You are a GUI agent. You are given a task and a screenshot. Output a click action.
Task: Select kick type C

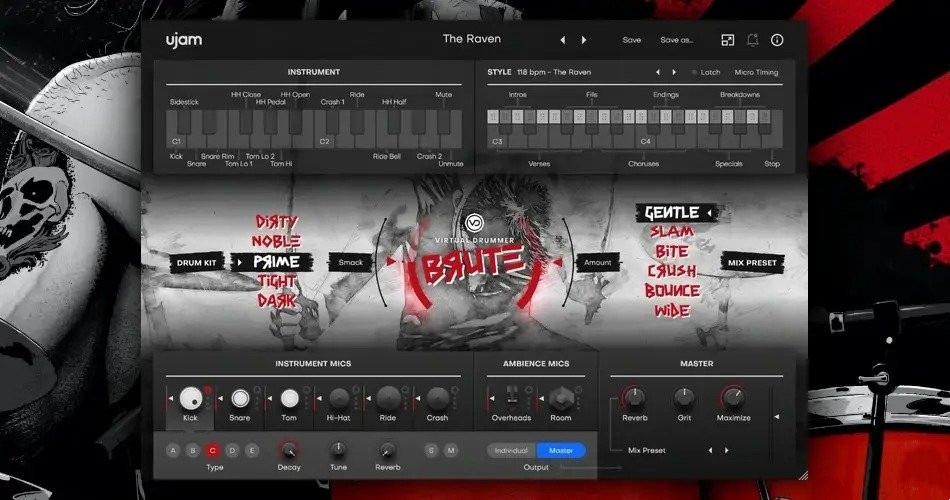212,450
